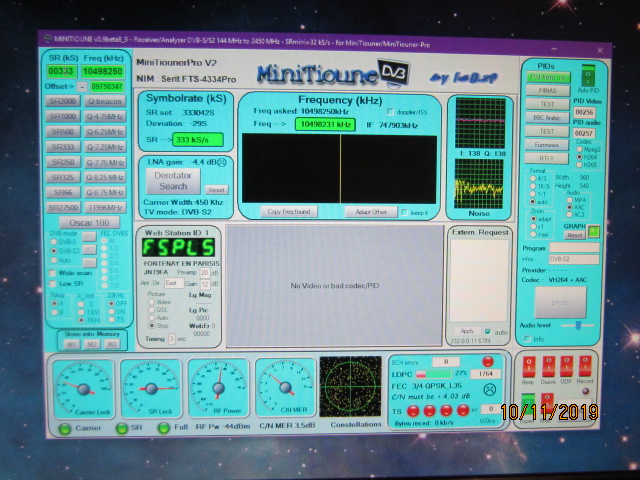Click the Copy Freq found button
640x480 pixels.
click(x=289, y=211)
